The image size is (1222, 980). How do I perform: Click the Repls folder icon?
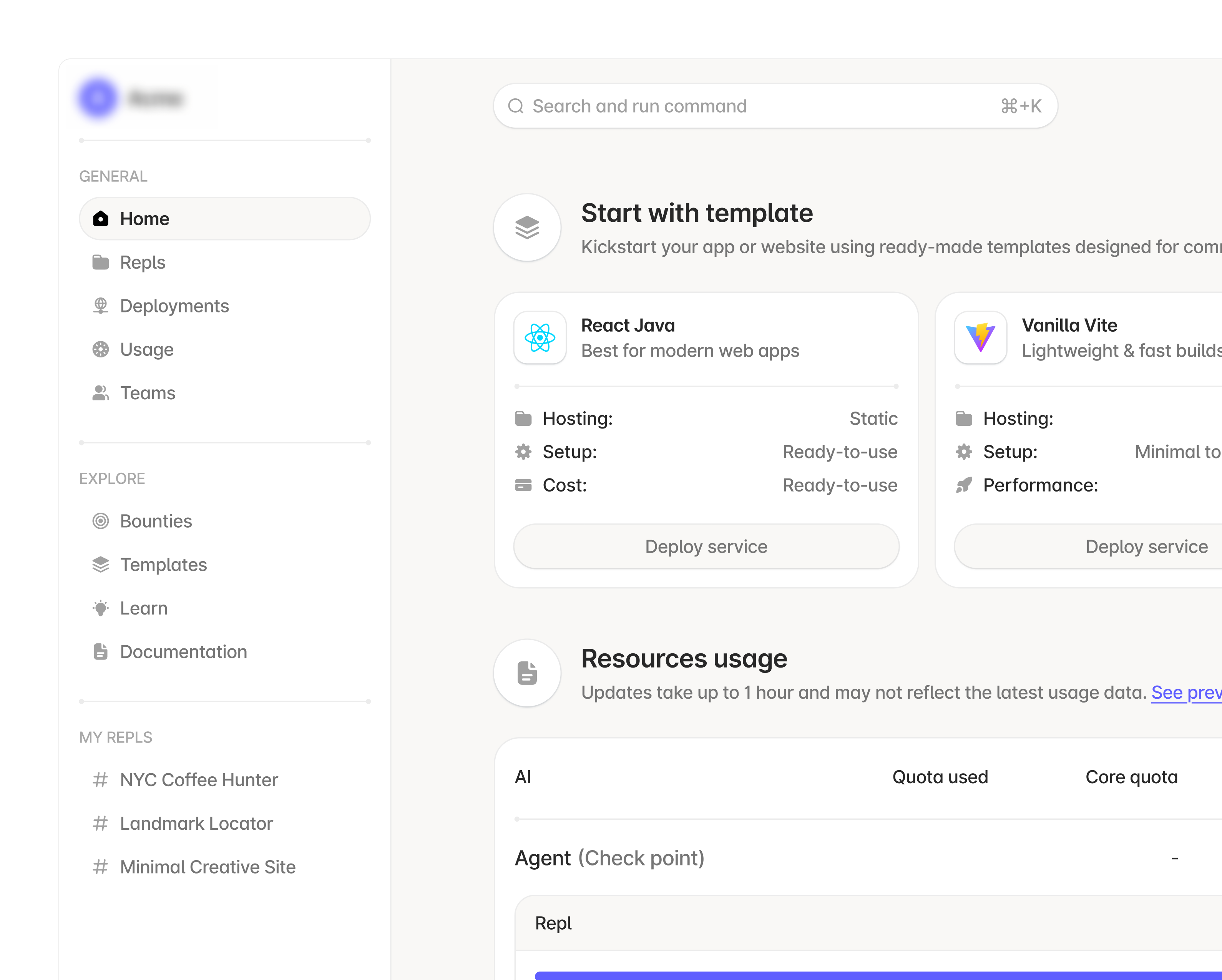[100, 262]
